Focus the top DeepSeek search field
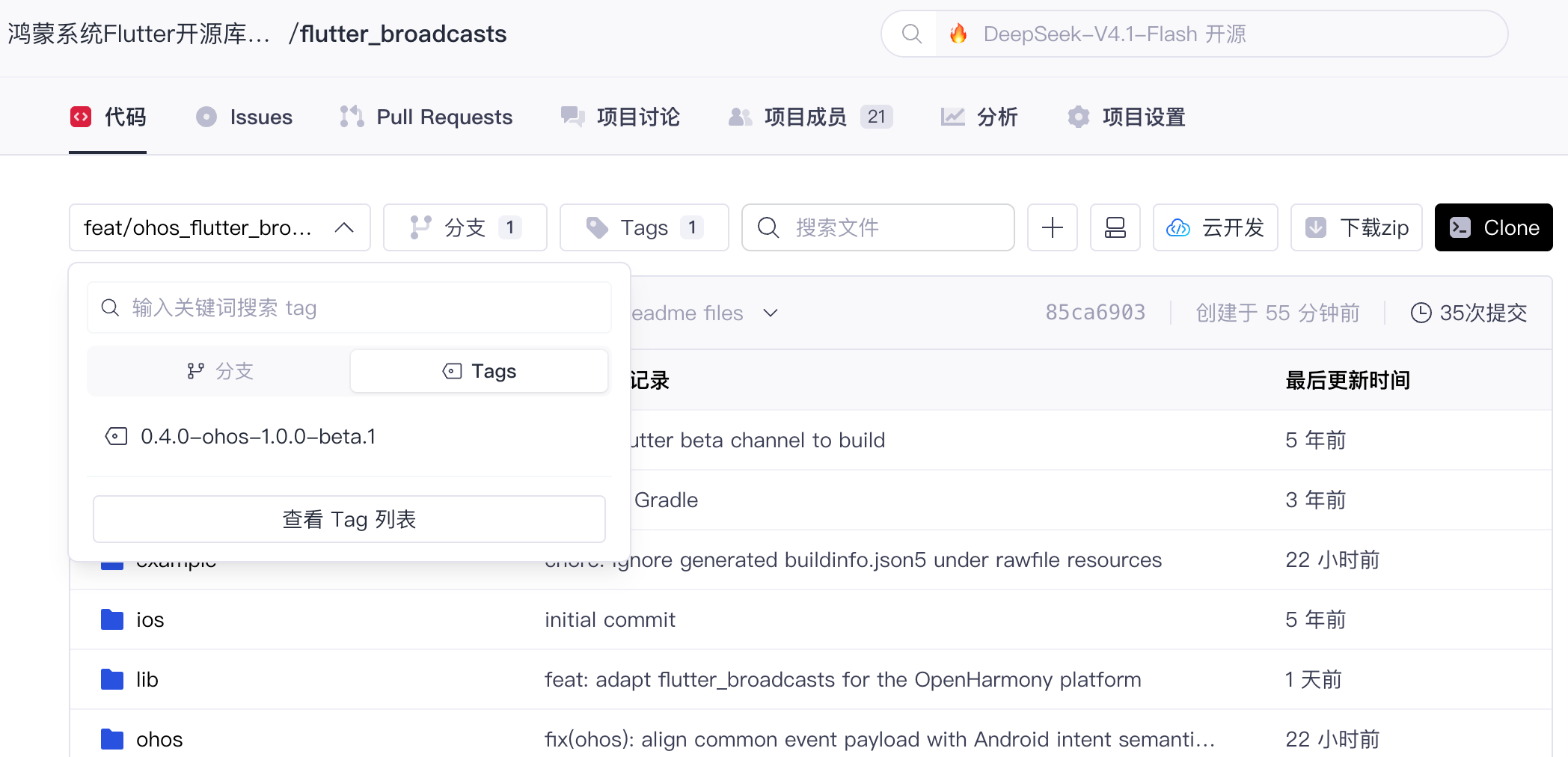Image resolution: width=1568 pixels, height=757 pixels. point(1195,34)
